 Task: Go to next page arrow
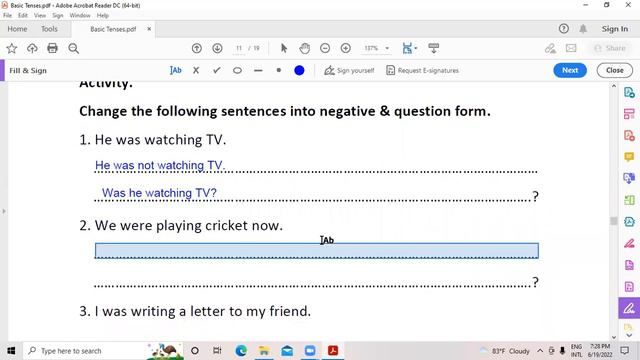coord(217,49)
